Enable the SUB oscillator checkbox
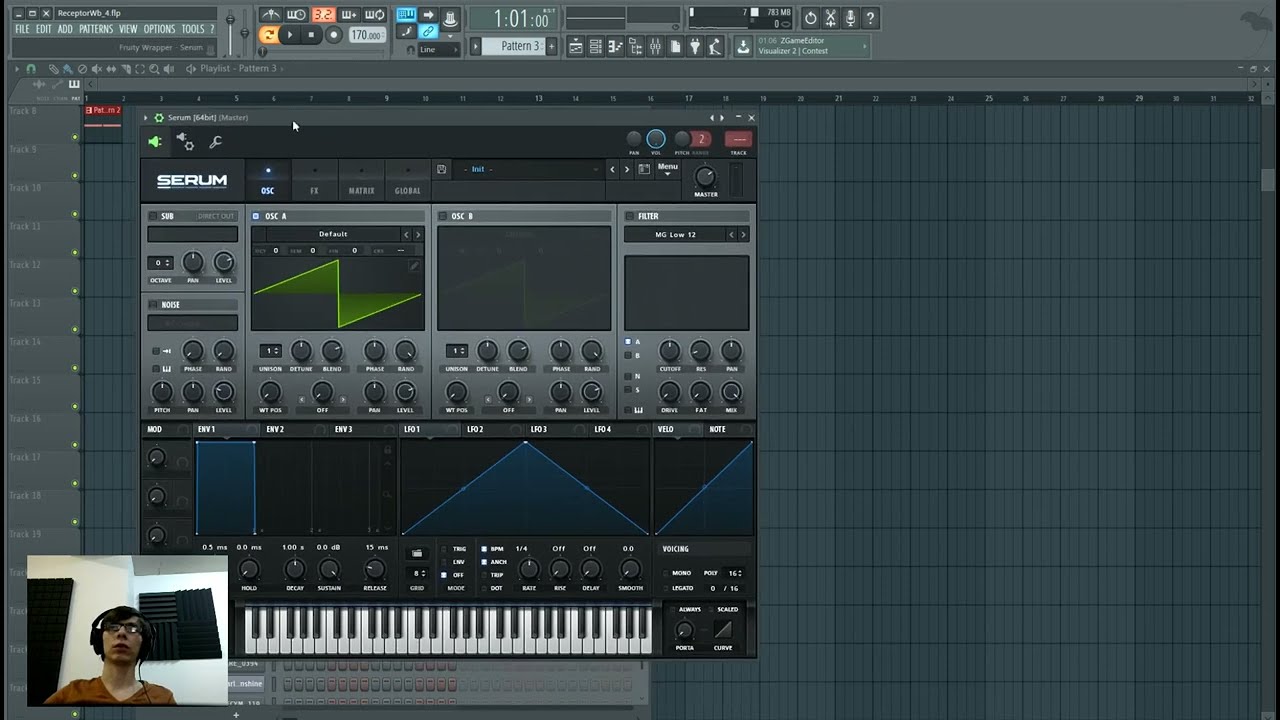Image resolution: width=1280 pixels, height=720 pixels. click(153, 216)
